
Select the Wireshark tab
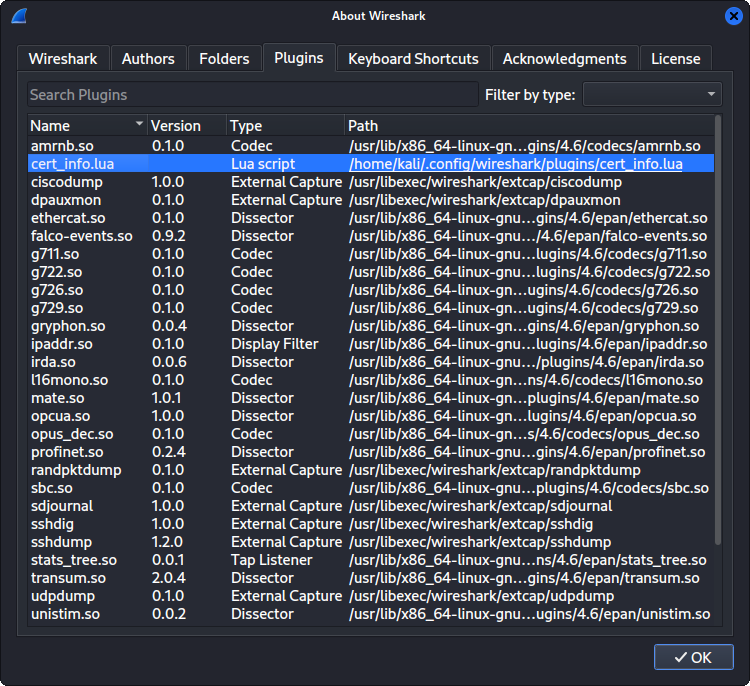[63, 58]
